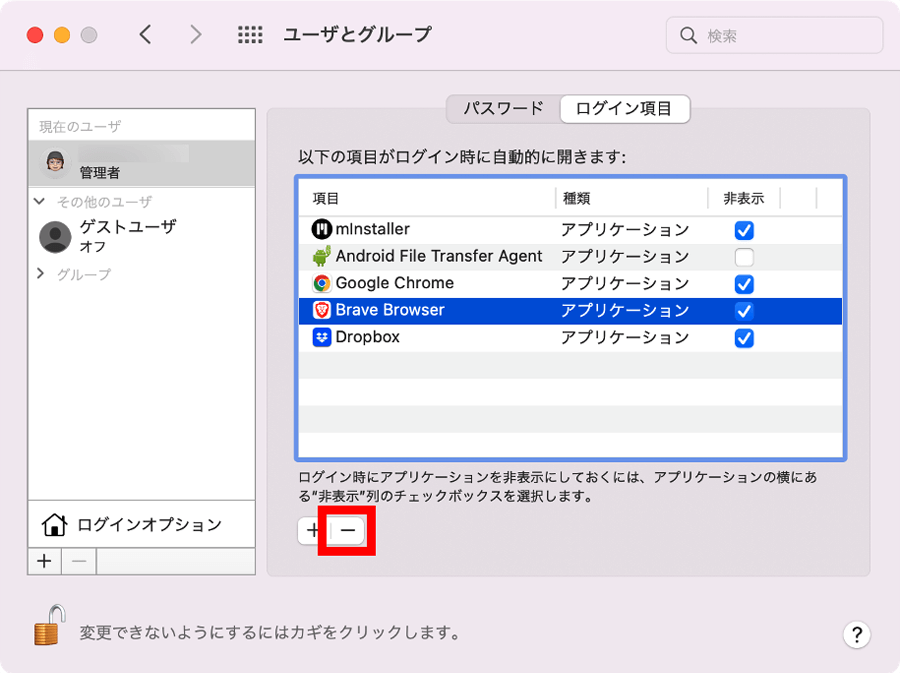Select the Google Chrome row name
The image size is (900, 673).
point(394,283)
